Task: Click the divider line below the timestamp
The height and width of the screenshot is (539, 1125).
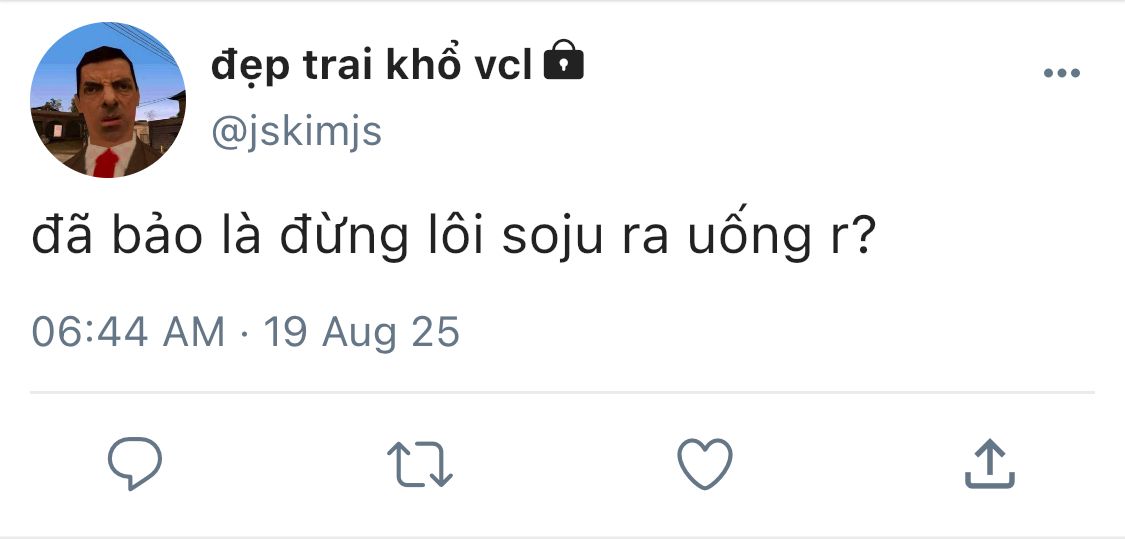Action: (562, 393)
